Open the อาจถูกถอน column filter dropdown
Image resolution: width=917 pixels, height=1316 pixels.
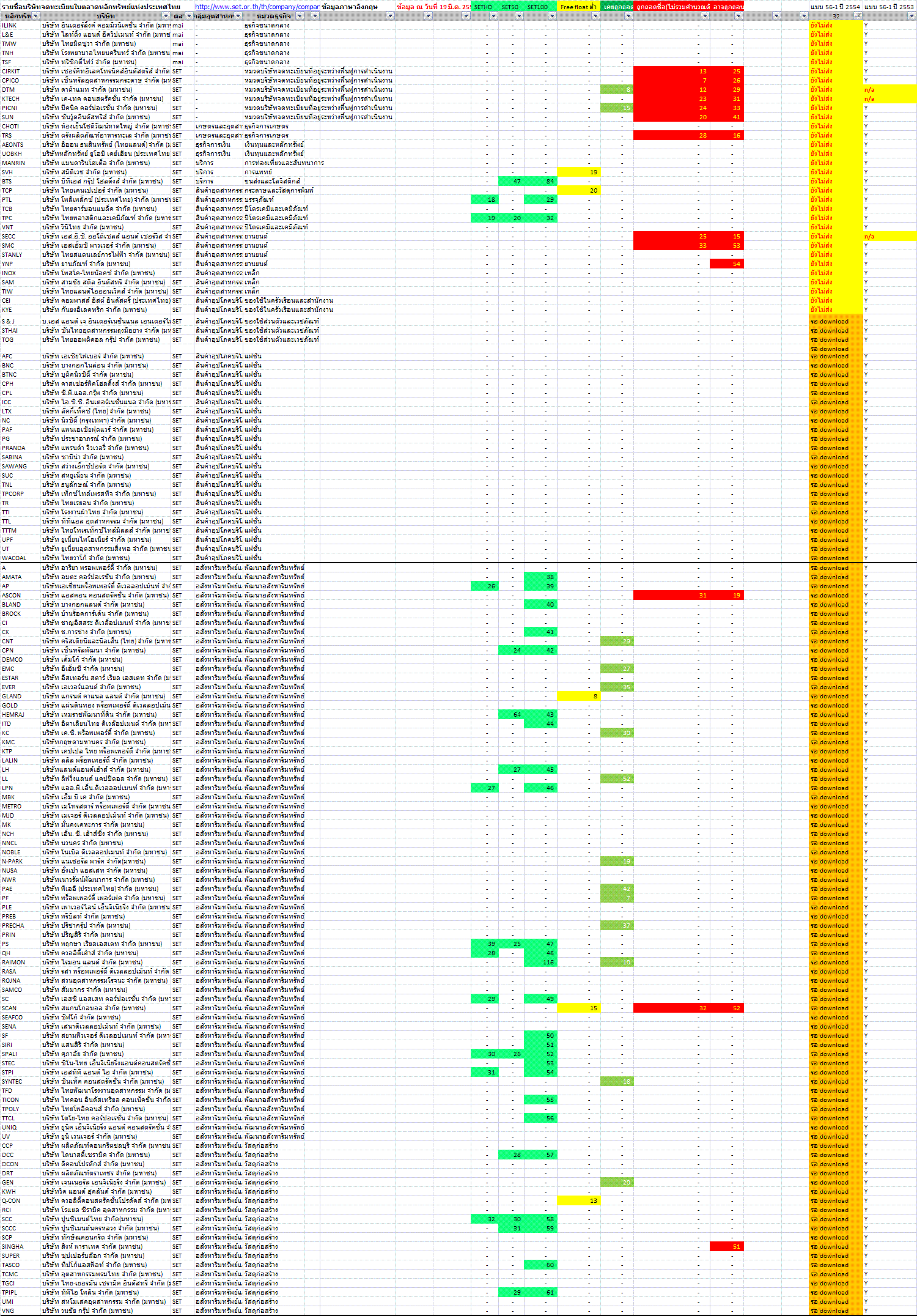pyautogui.click(x=738, y=16)
